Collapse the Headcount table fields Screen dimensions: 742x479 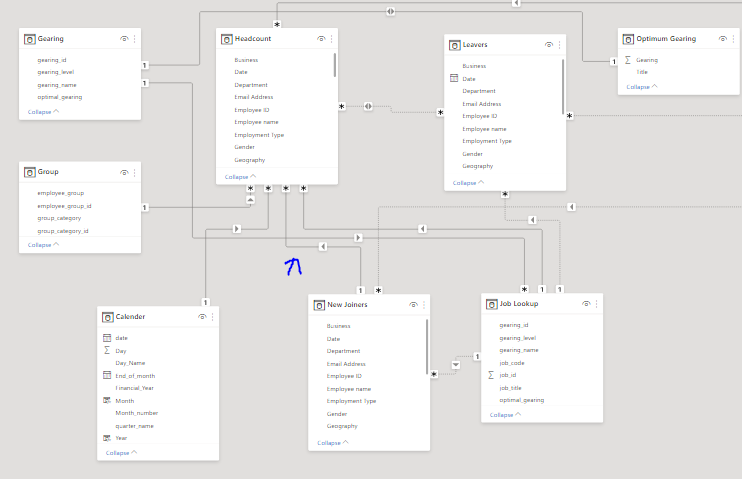coord(240,177)
